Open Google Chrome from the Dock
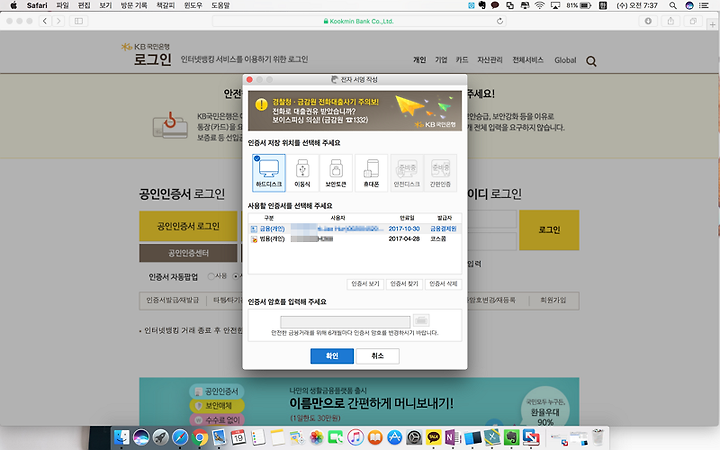The image size is (720, 450). pos(199,437)
